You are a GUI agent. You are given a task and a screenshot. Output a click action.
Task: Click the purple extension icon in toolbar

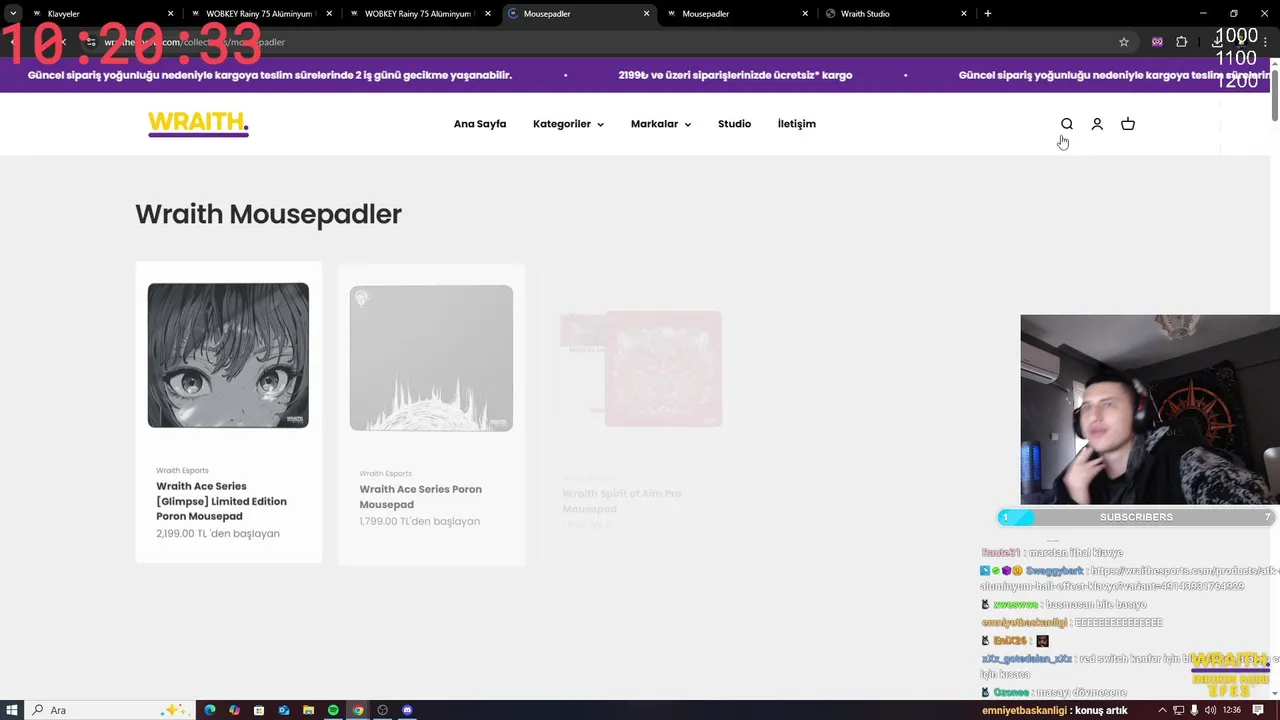coord(1157,42)
